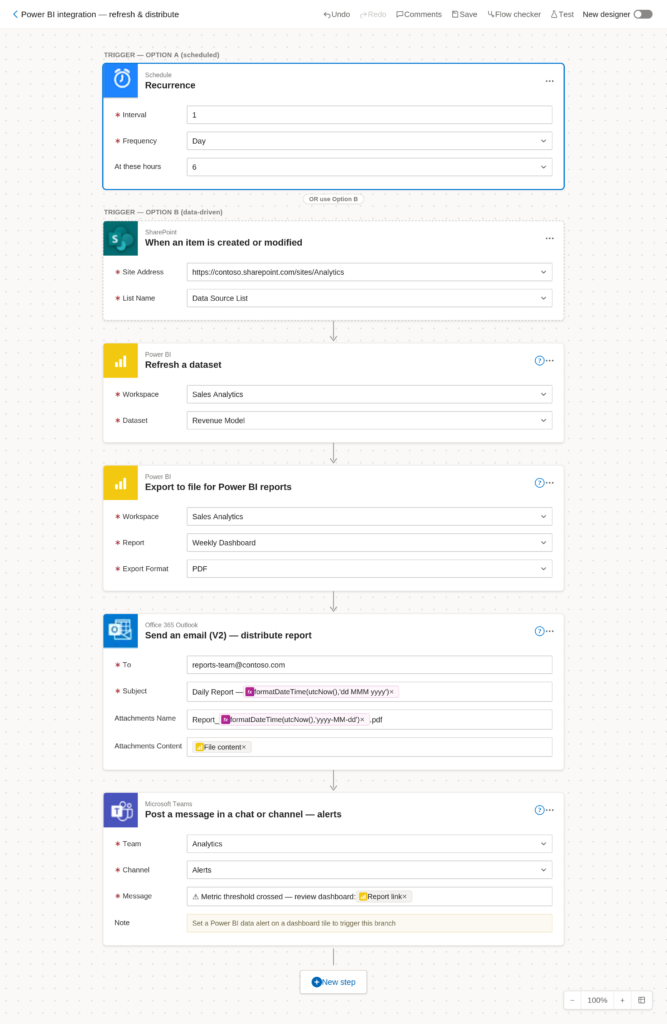
Task: Click 'Send an email (V2) — distribute report' title
Action: tap(228, 635)
